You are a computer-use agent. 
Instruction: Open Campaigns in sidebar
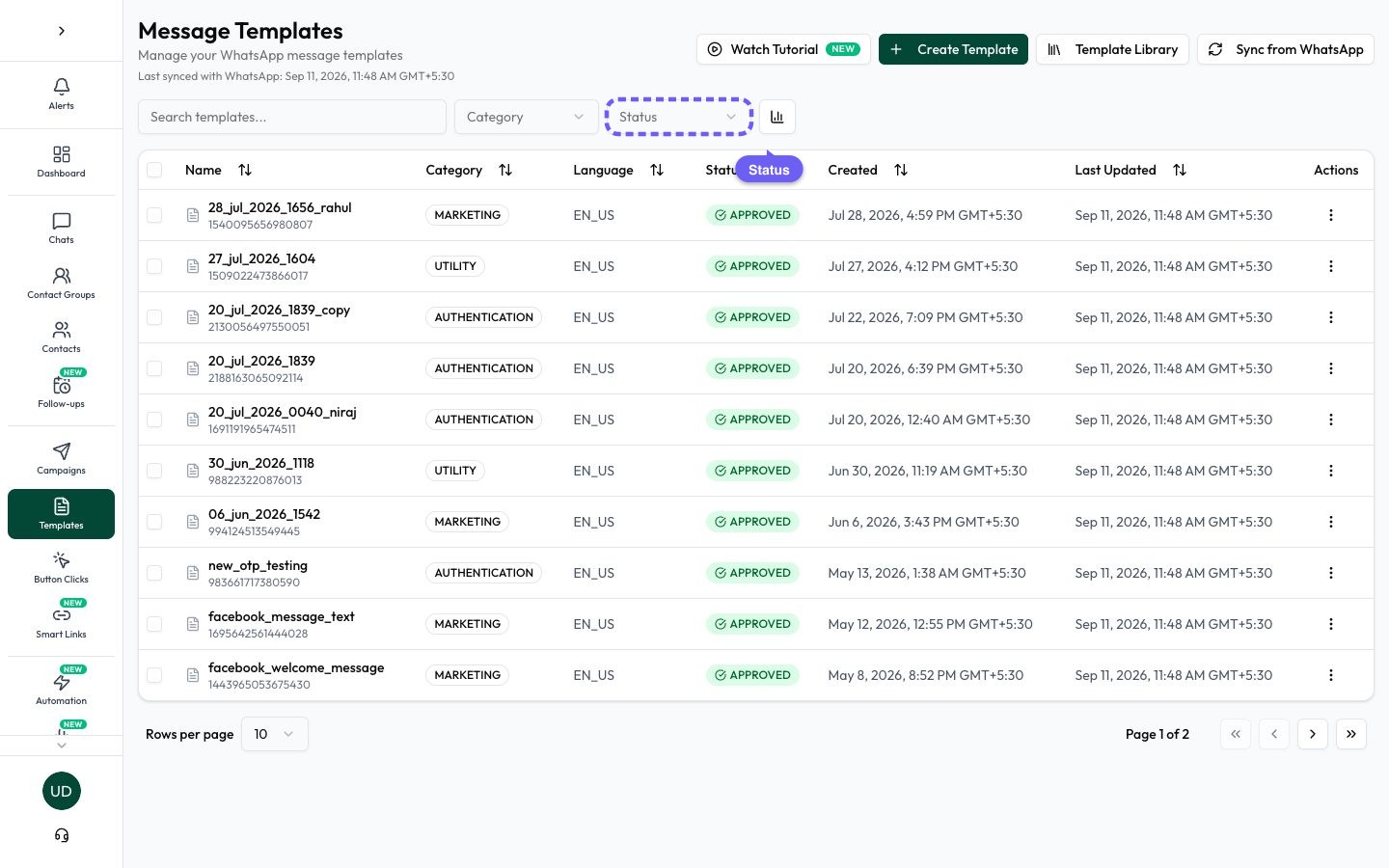click(62, 458)
